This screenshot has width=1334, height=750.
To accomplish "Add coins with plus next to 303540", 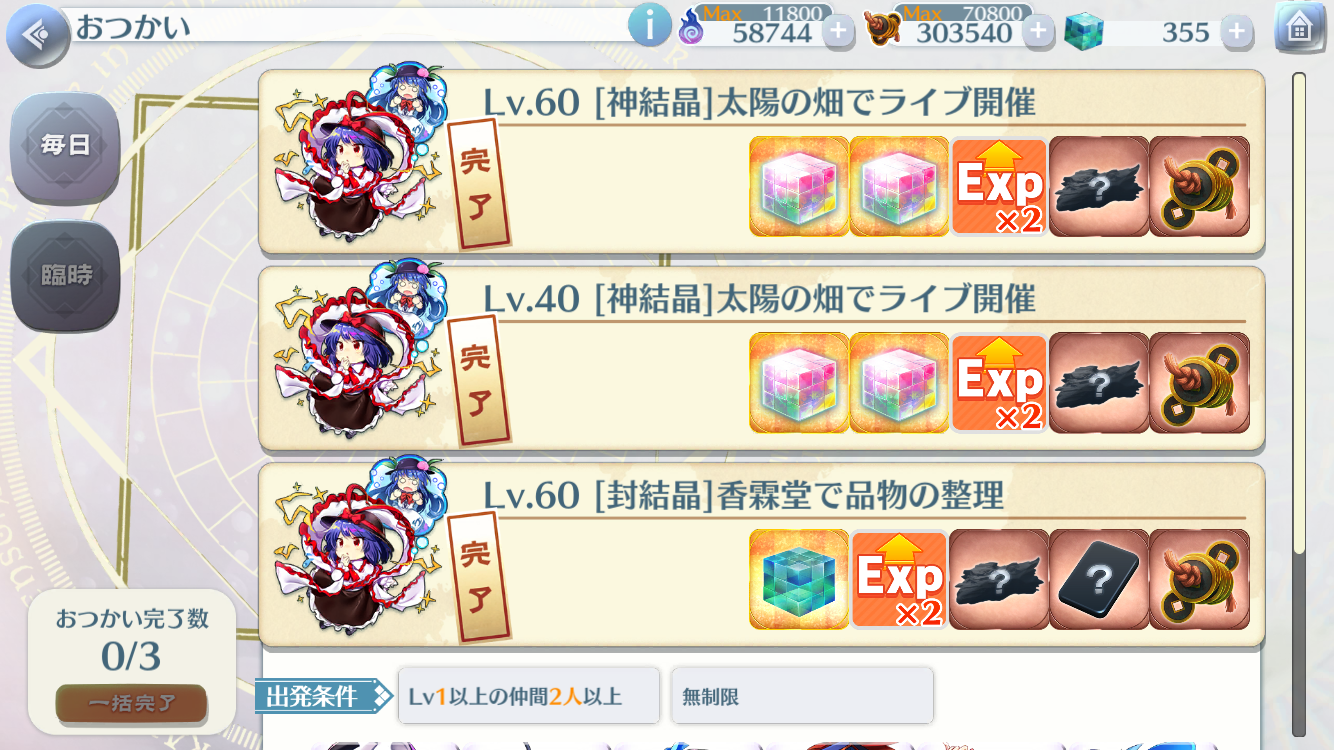I will [x=1038, y=32].
